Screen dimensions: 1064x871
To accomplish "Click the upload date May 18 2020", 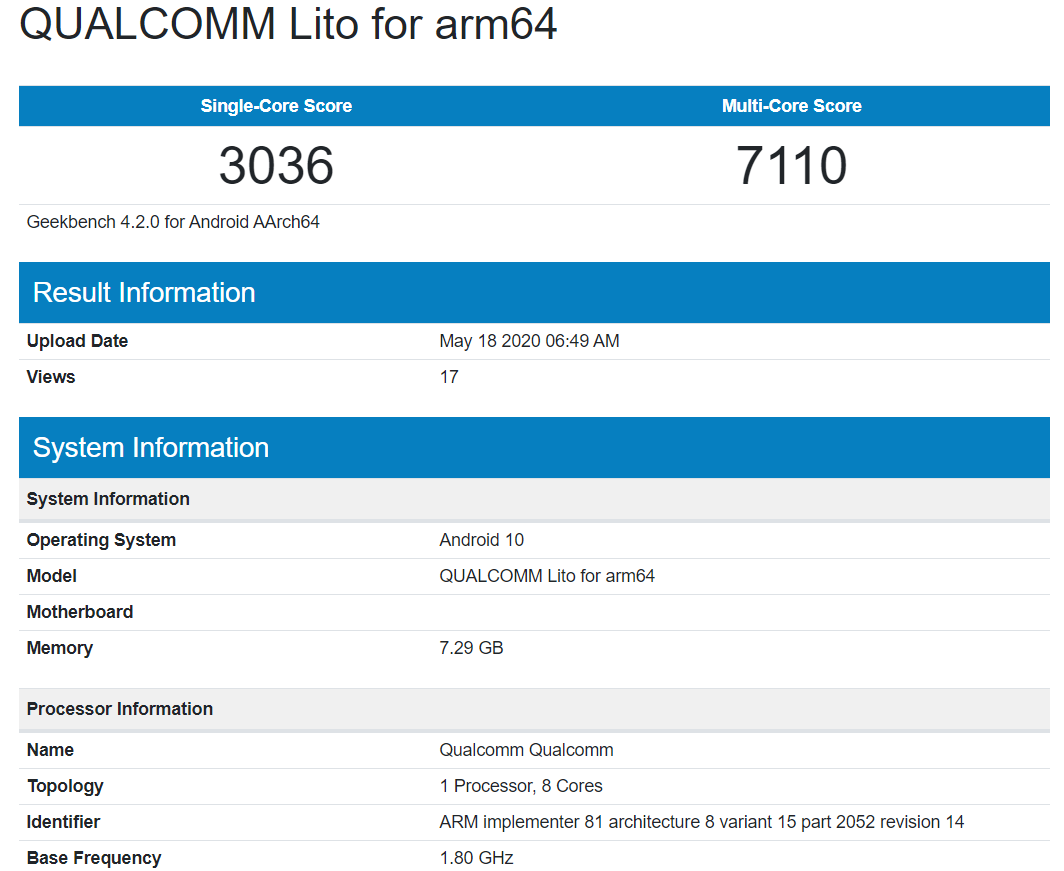I will (x=529, y=340).
